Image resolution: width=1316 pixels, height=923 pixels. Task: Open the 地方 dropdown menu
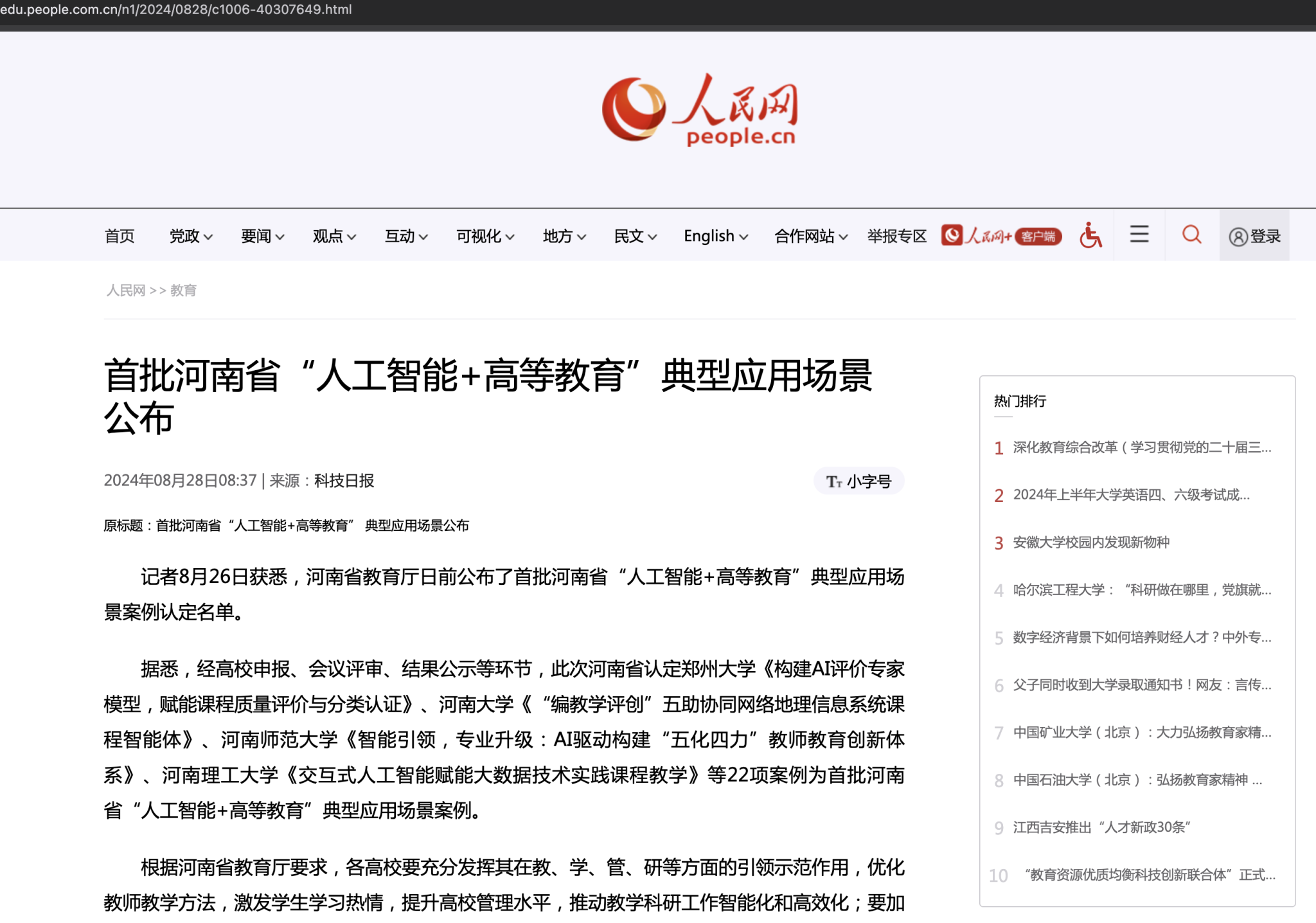click(564, 236)
